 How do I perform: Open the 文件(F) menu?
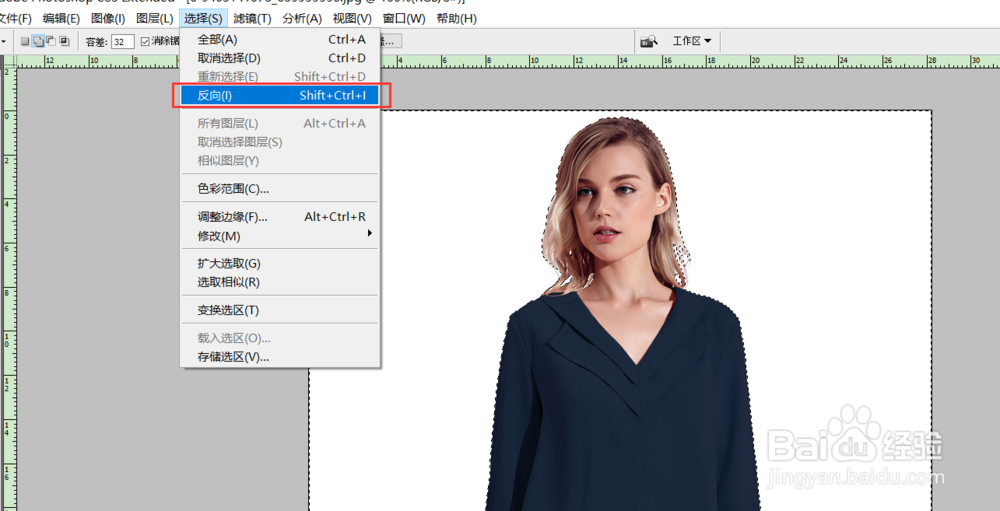[x=15, y=19]
